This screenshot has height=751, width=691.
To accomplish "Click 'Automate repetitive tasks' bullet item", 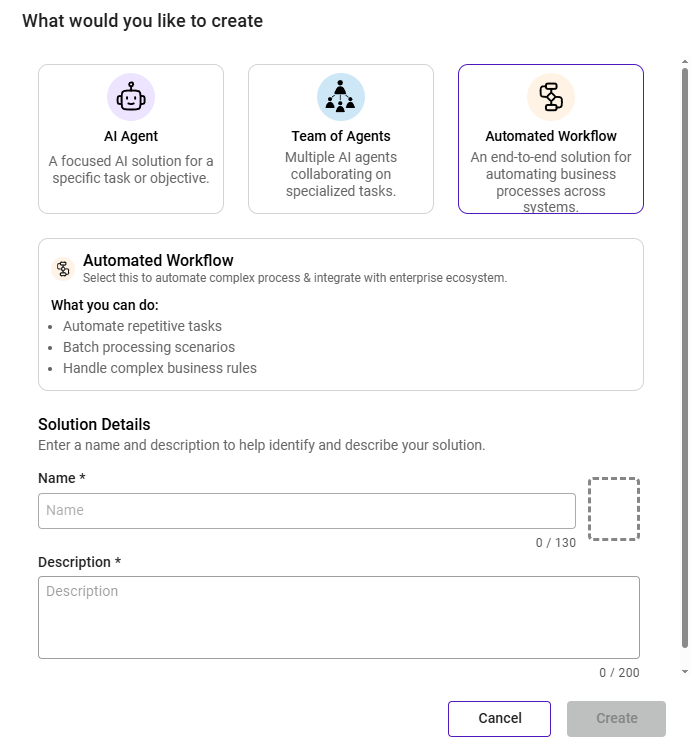I will (x=142, y=326).
